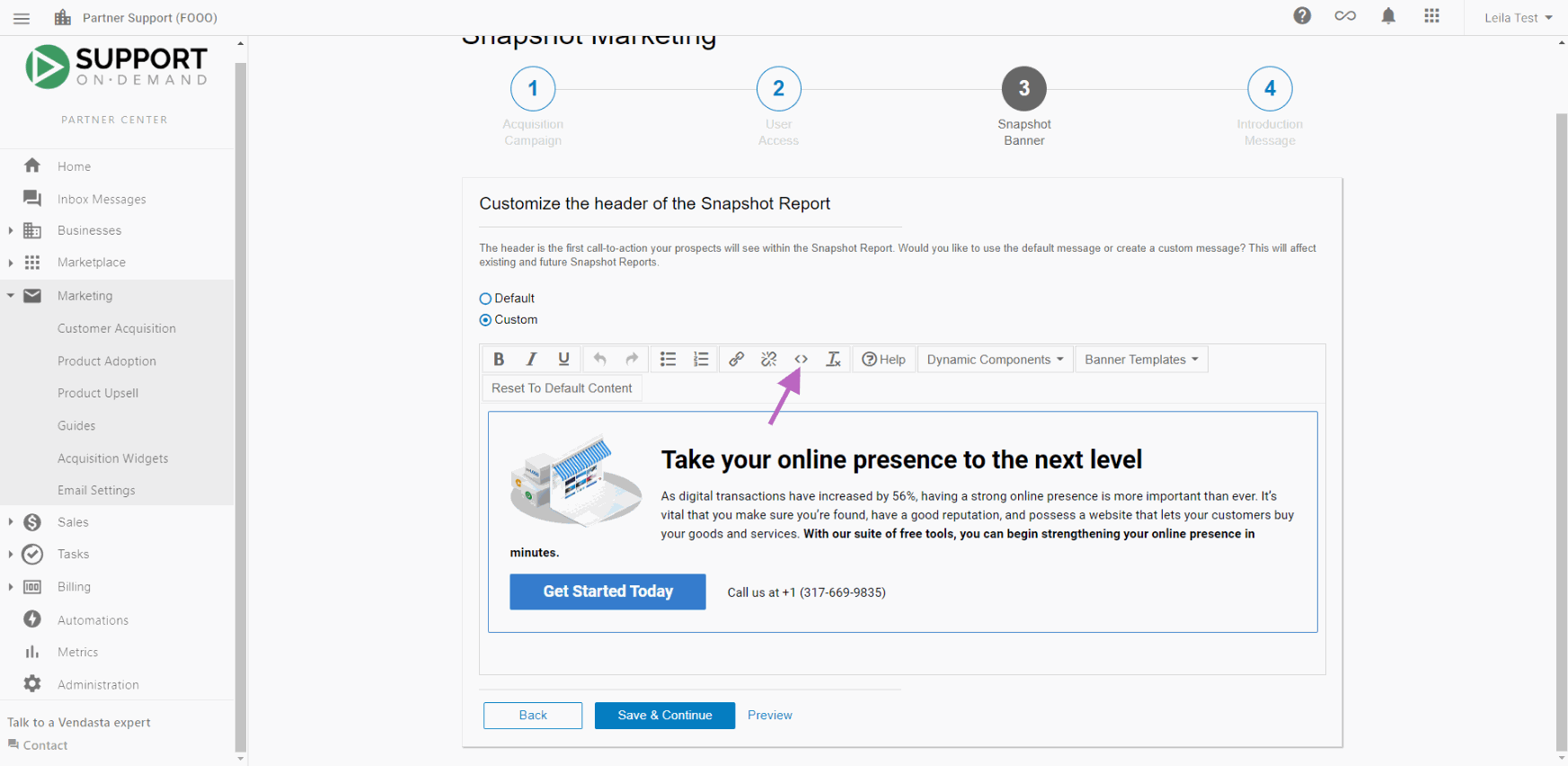Open the Preview link
The height and width of the screenshot is (766, 1568).
[x=770, y=715]
